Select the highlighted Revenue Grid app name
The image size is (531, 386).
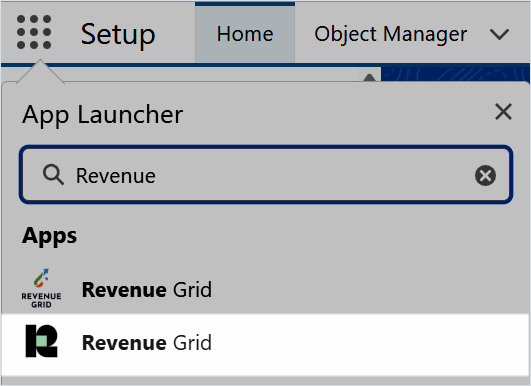[147, 343]
